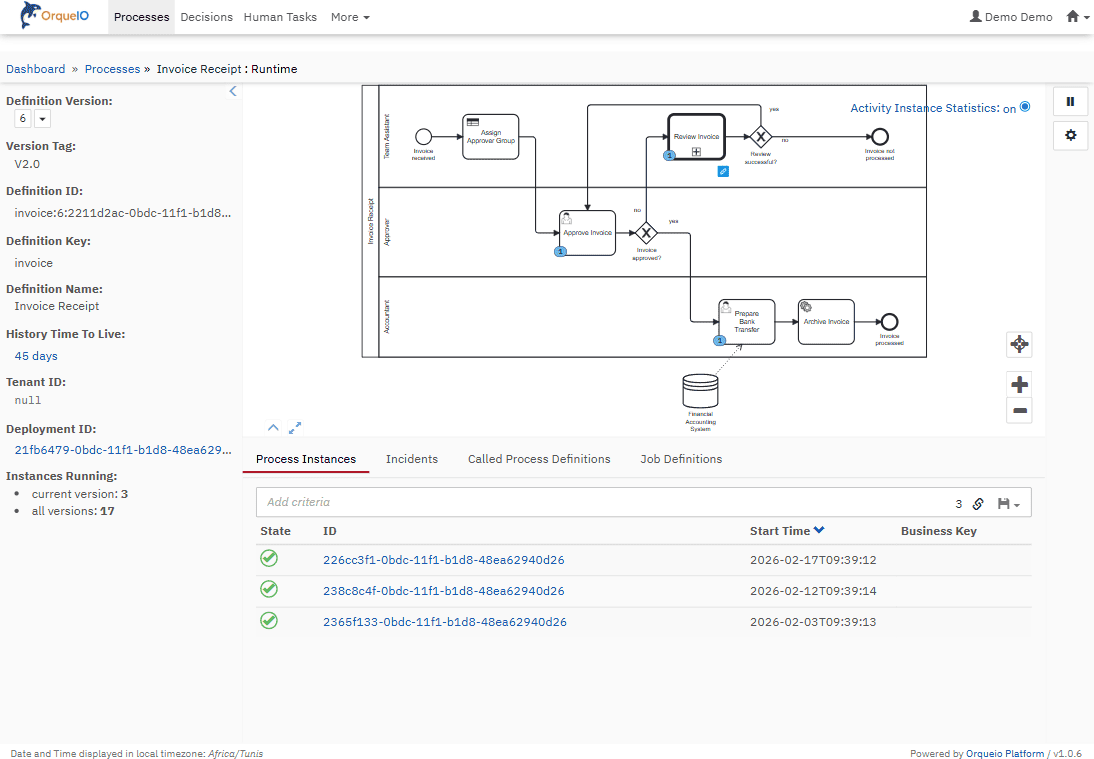Screen dimensions: 1094x759
Task: Switch to the Job Definitions tab
Action: [x=681, y=459]
